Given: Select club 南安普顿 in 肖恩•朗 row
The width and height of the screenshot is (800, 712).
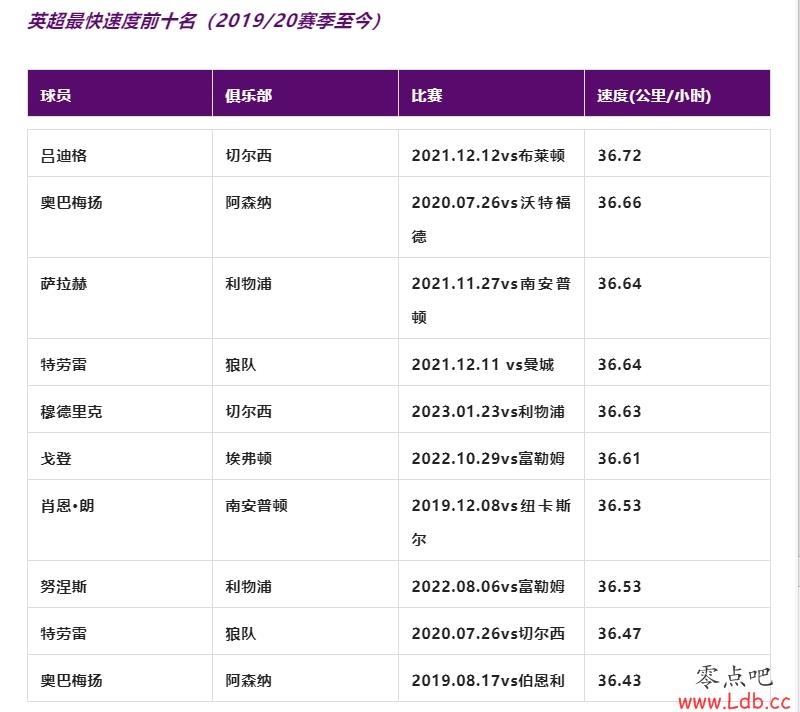Looking at the screenshot, I should coord(257,506).
